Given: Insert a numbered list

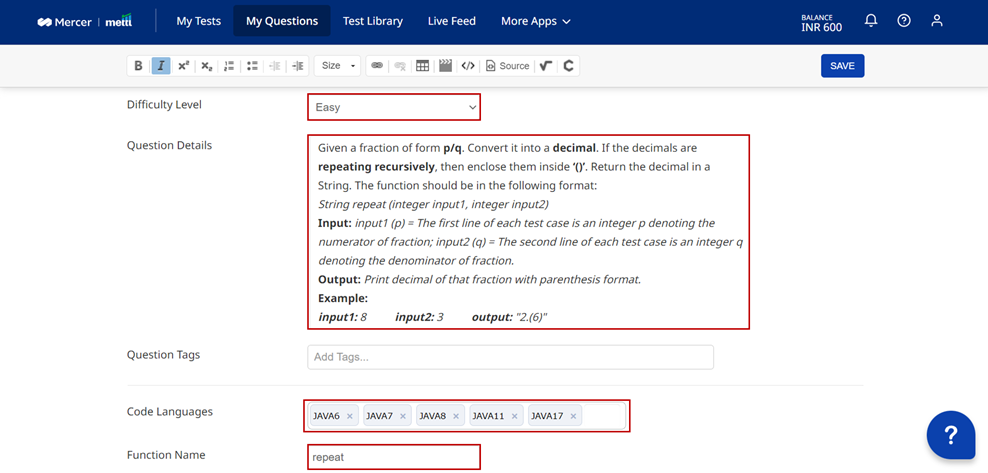Looking at the screenshot, I should (229, 66).
